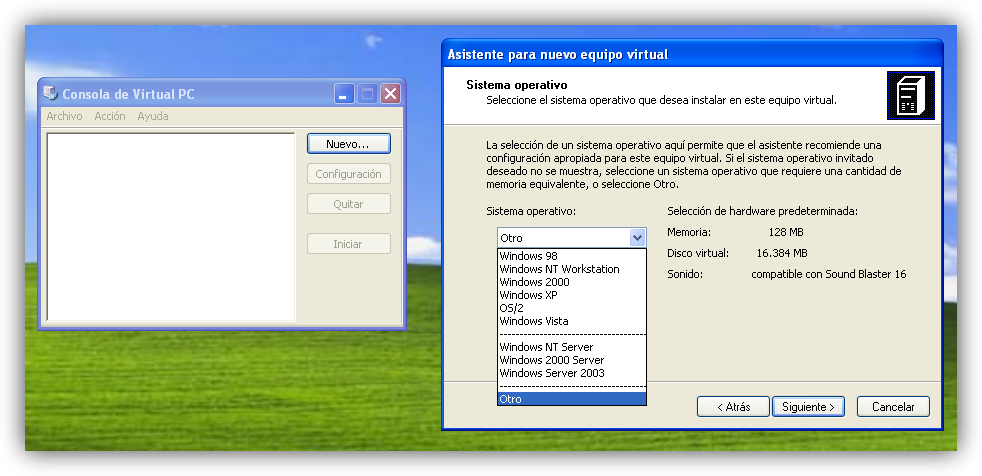Click the Atrás button
982x476 pixels.
(x=732, y=407)
